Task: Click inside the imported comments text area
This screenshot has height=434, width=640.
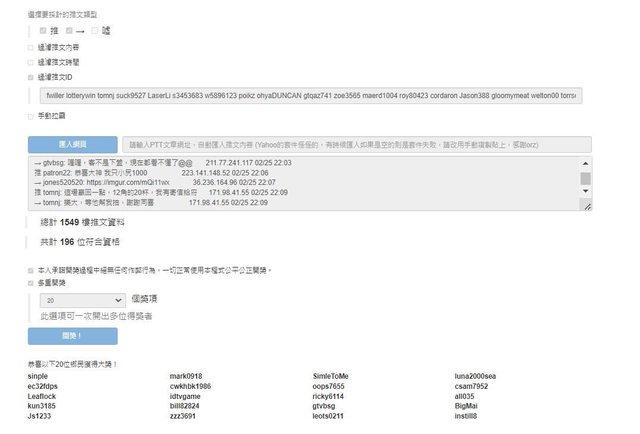Action: tap(300, 184)
